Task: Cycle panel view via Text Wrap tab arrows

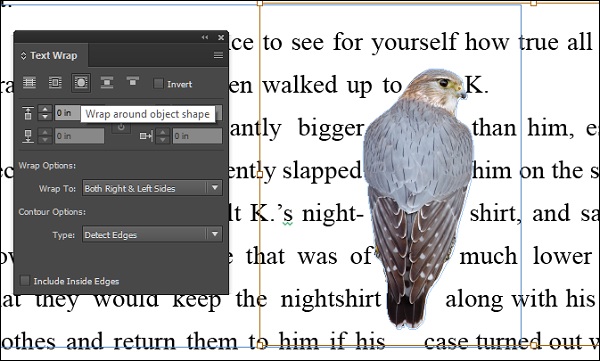Action: (x=23, y=56)
